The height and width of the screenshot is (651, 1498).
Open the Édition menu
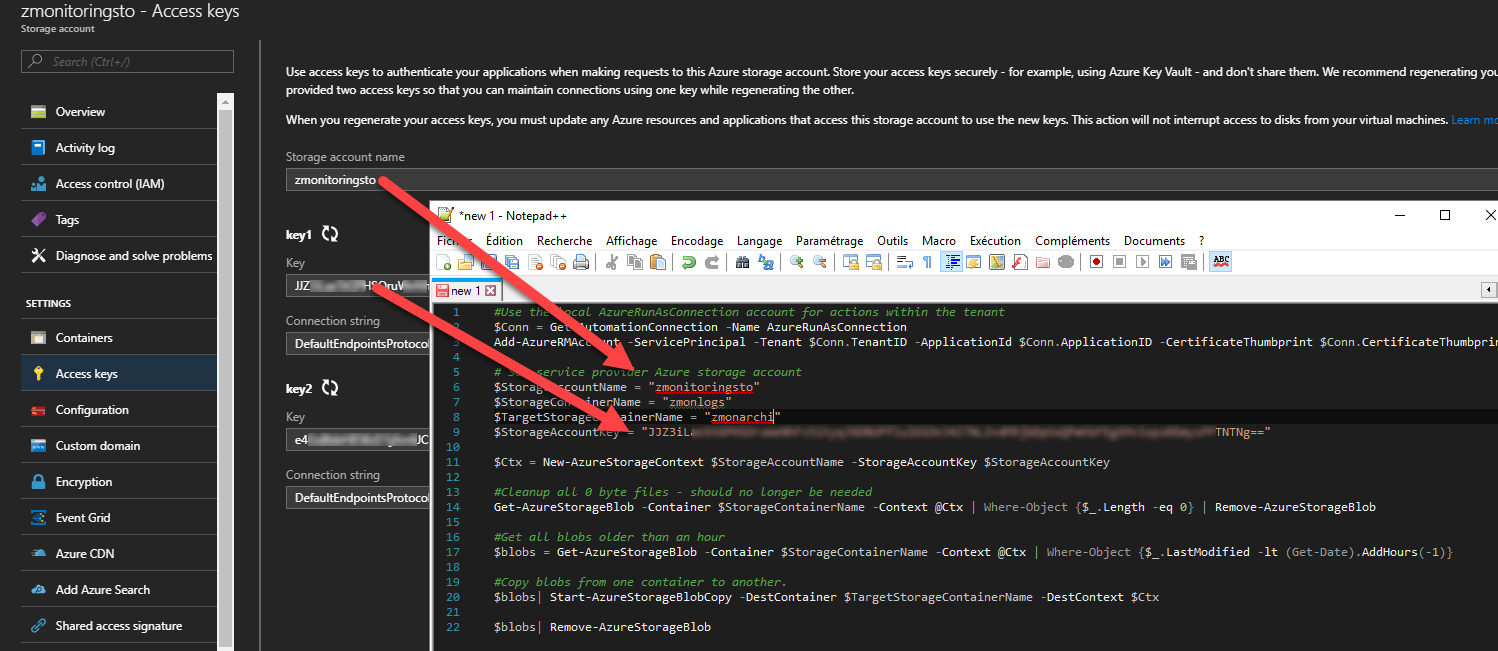[x=504, y=241]
